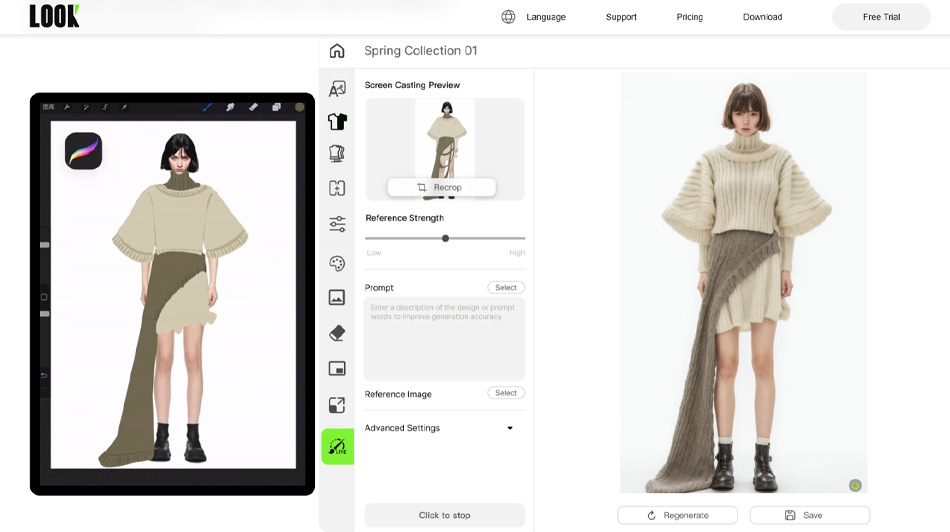Click the Regenerate button
Screen dimensions: 950x532
click(677, 515)
